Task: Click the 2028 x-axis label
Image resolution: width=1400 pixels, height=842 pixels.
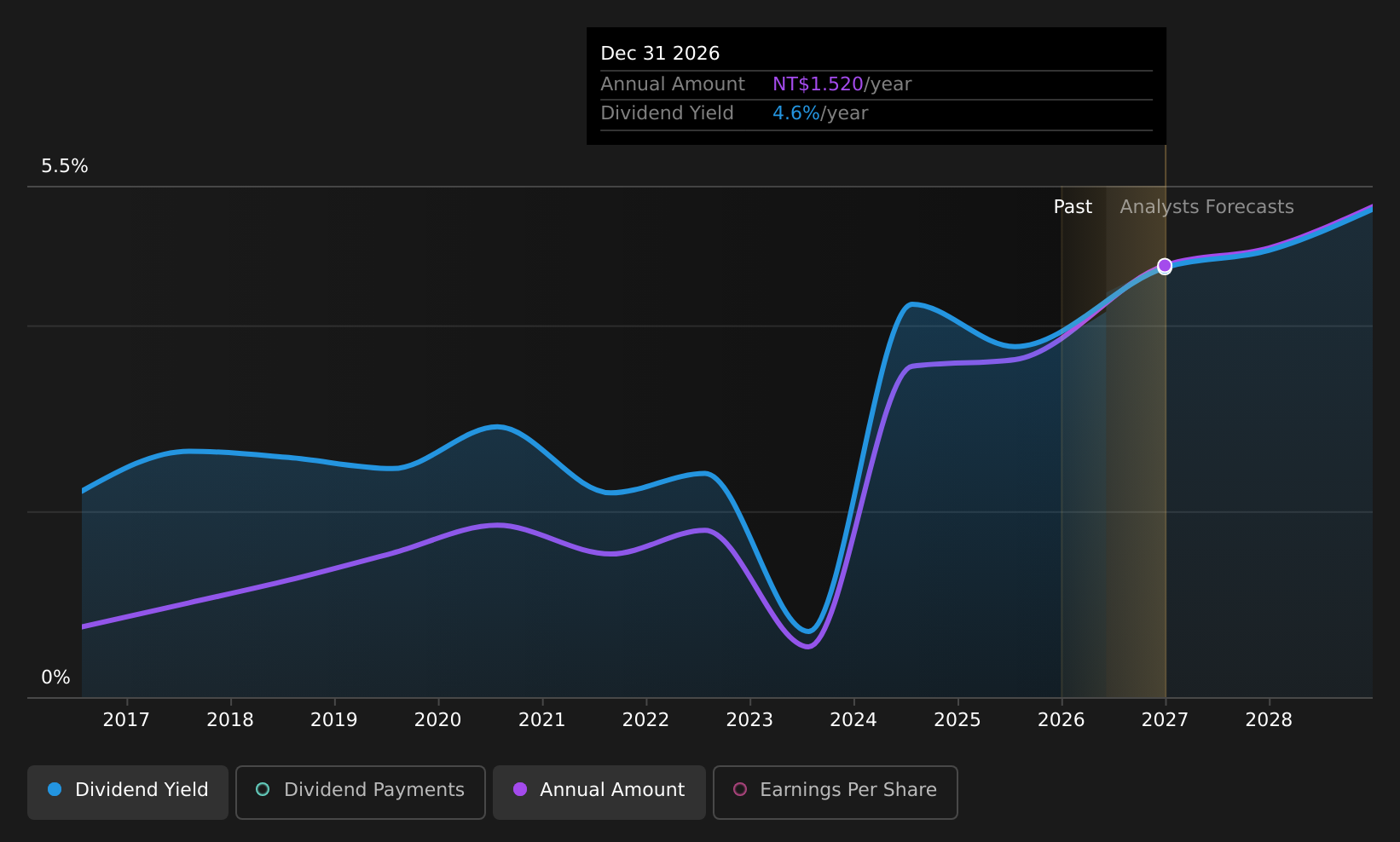Action: coord(1270,720)
